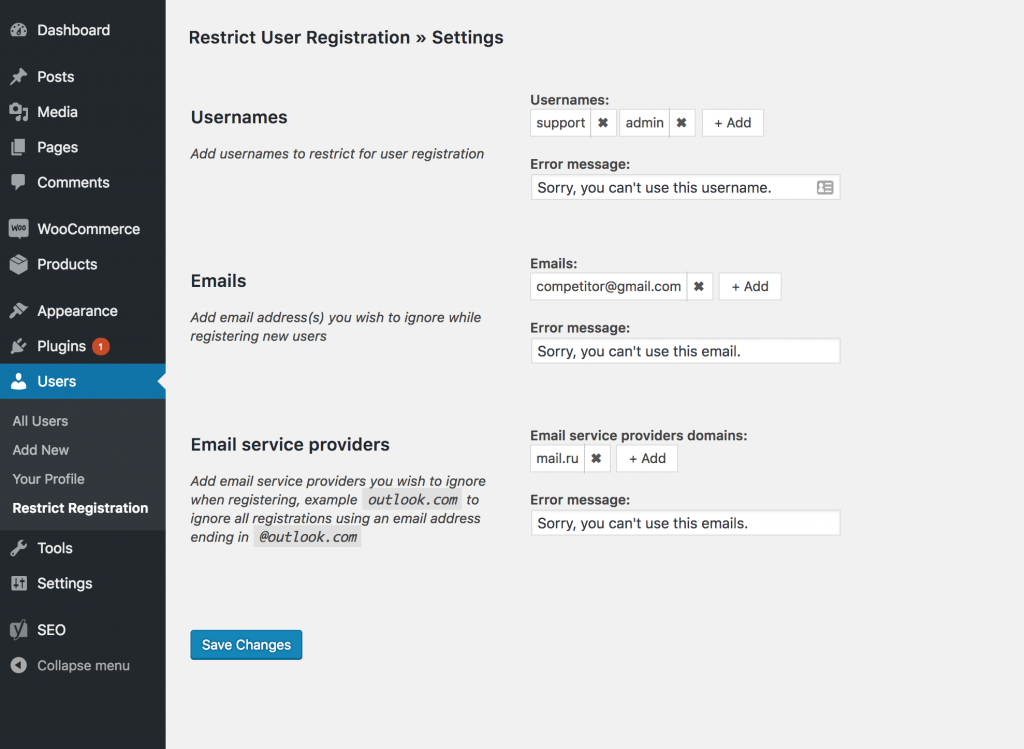1024x749 pixels.
Task: Open the All Users submenu item
Action: (40, 421)
